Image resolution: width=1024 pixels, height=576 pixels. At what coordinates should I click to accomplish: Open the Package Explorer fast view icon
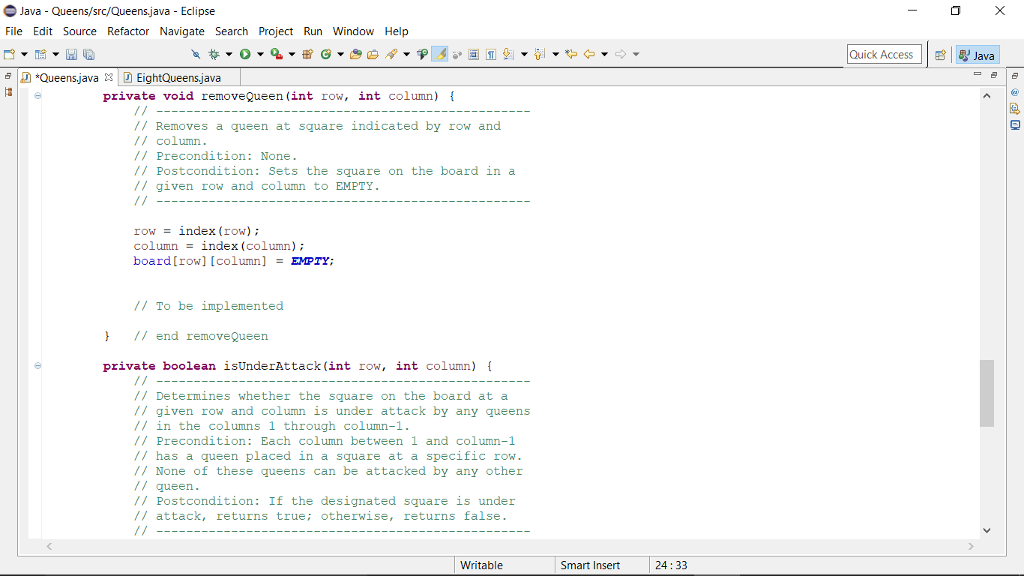coord(8,92)
